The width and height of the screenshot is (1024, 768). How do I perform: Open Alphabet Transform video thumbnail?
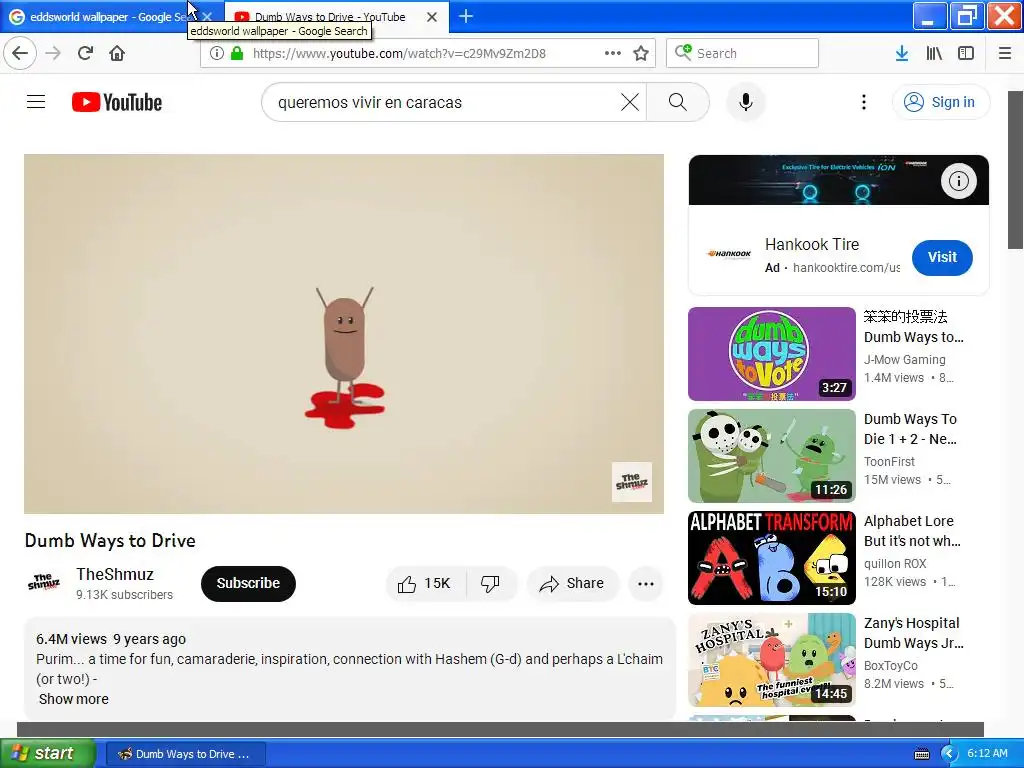pos(771,558)
